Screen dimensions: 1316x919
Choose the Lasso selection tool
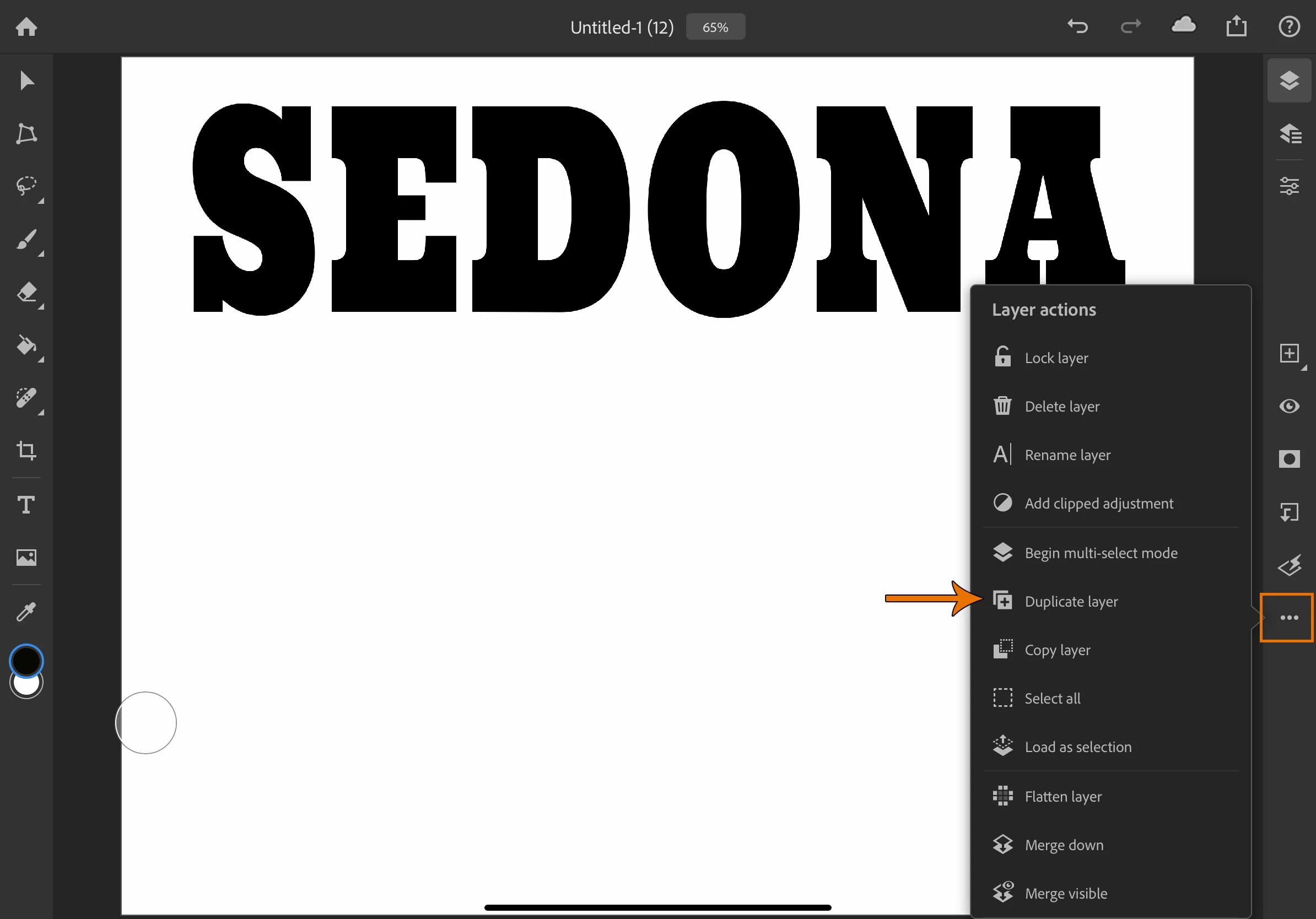[x=26, y=186]
